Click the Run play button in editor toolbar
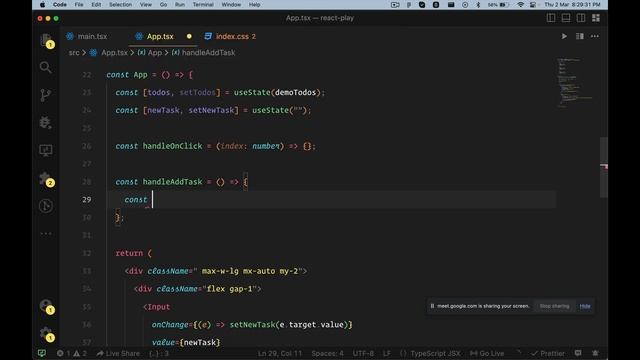This screenshot has height=360, width=640. pos(564,36)
